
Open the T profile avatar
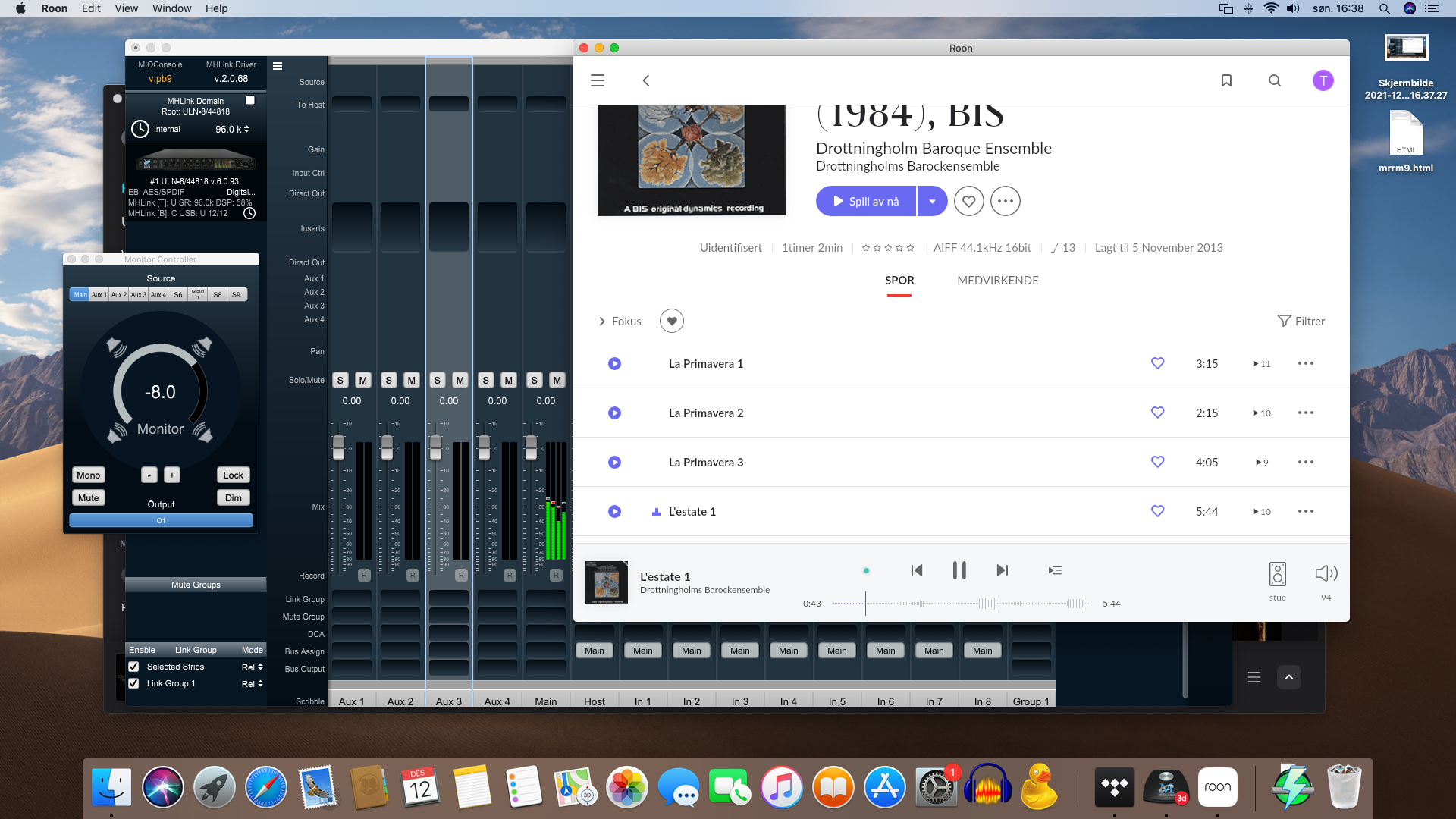1323,80
